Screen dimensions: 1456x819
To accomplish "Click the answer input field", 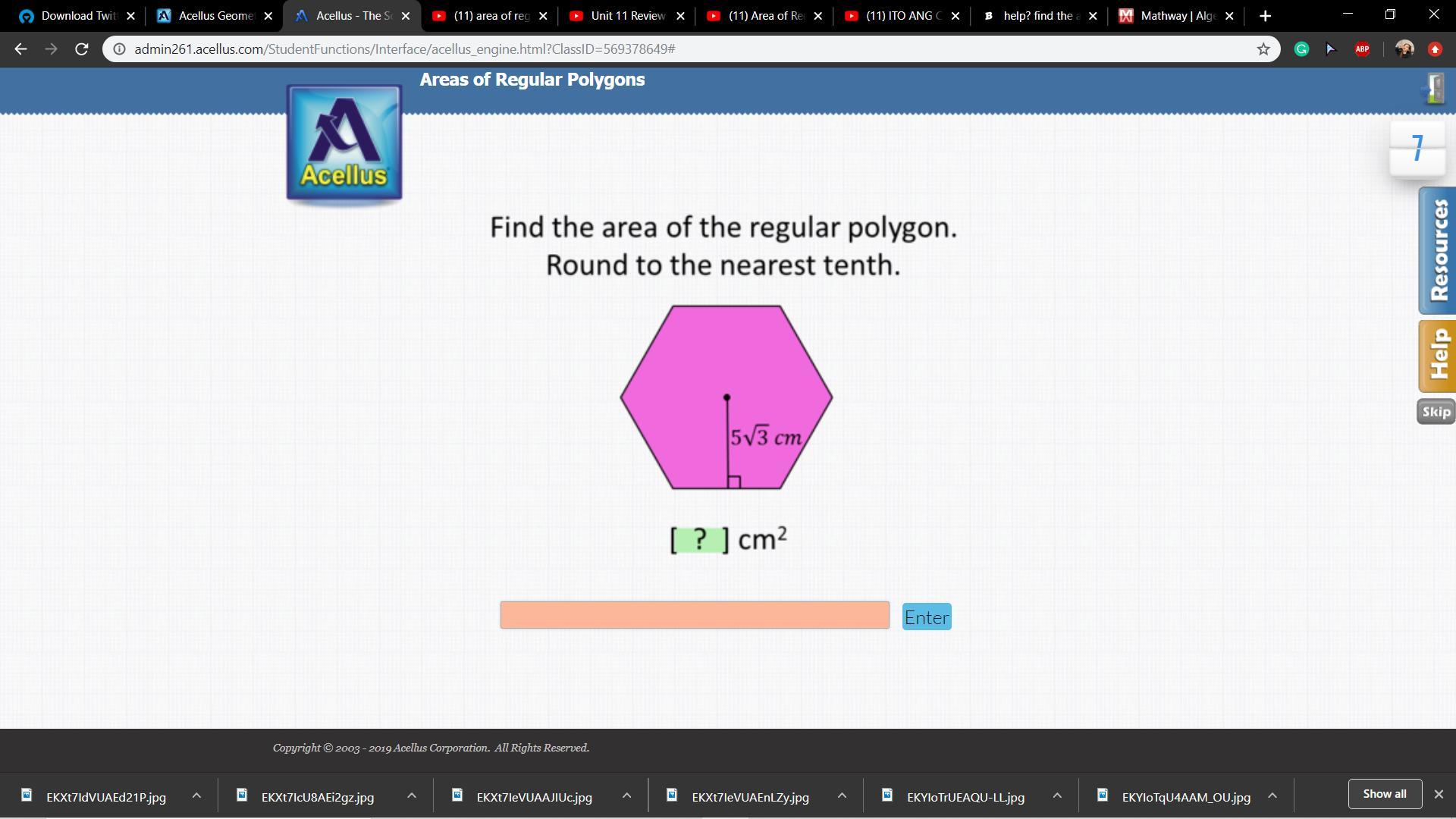I will coord(694,615).
